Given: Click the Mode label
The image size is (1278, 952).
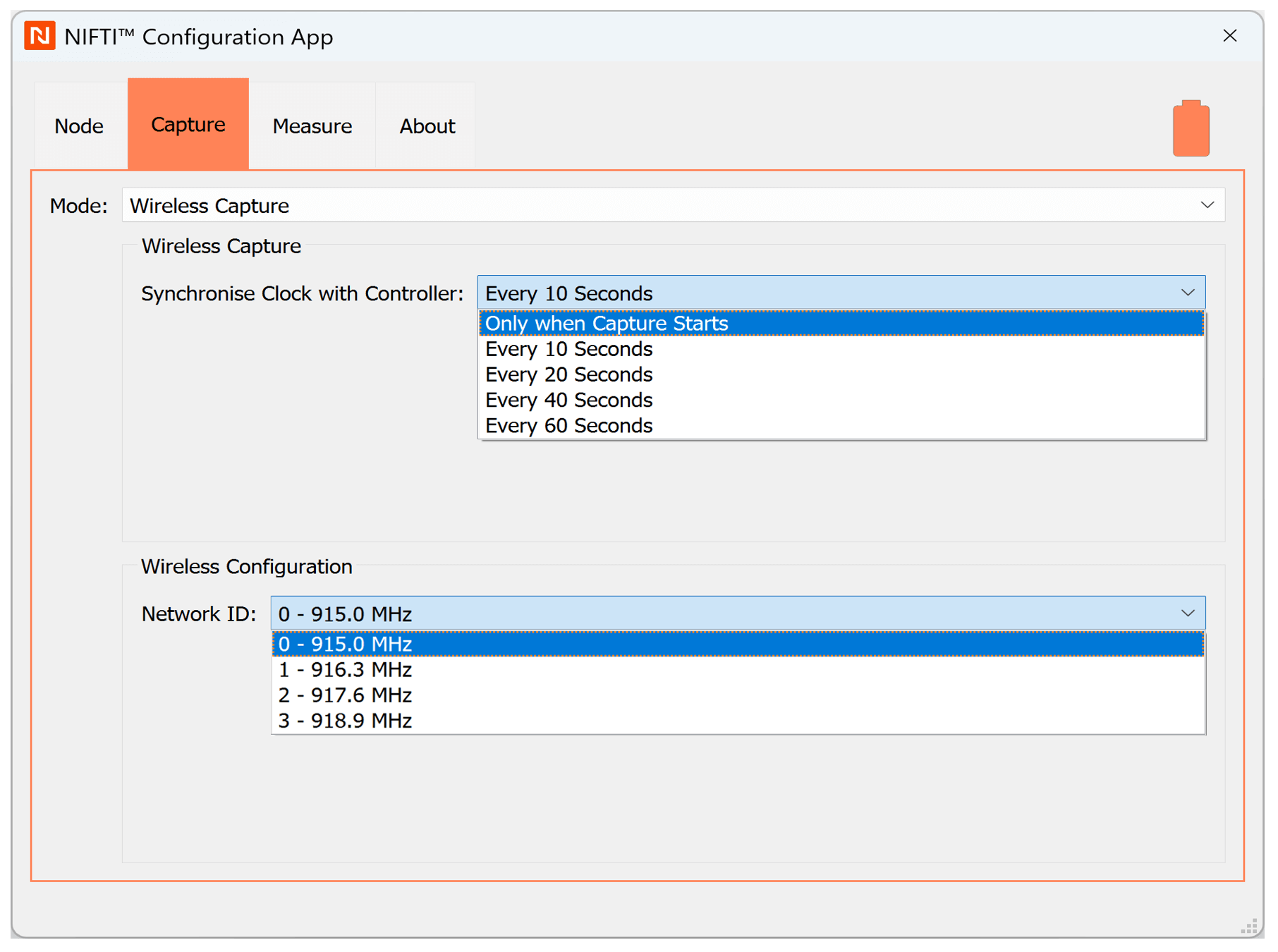Looking at the screenshot, I should (x=78, y=206).
